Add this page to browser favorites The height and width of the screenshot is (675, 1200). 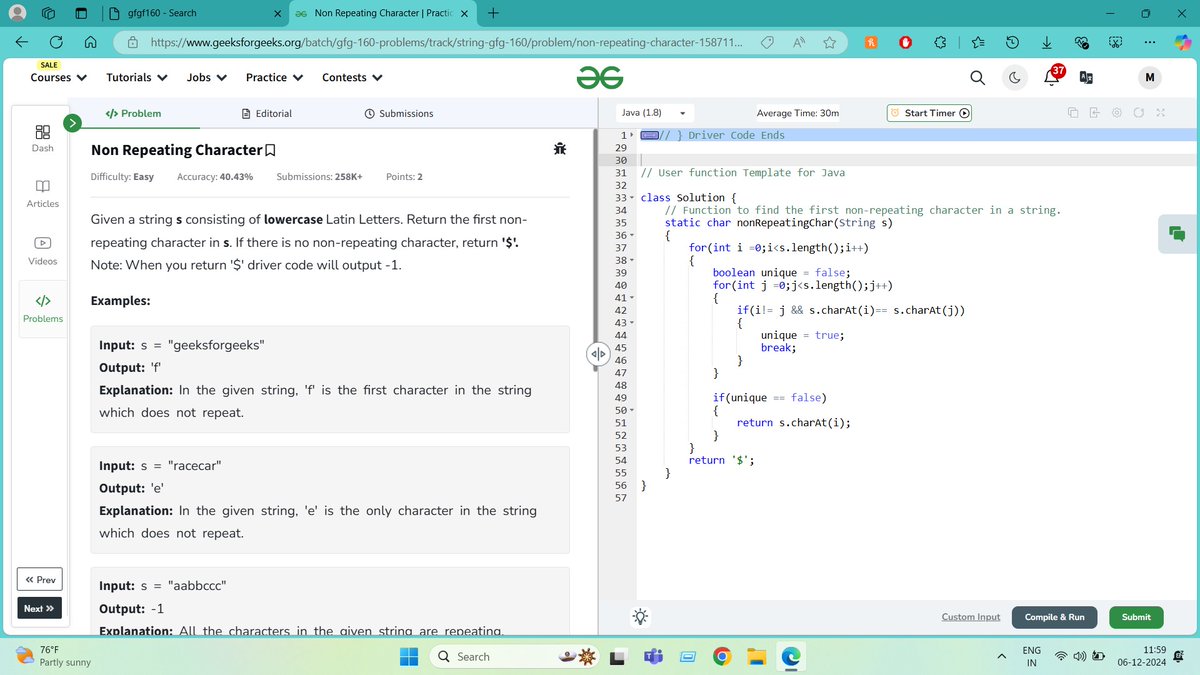(x=830, y=42)
